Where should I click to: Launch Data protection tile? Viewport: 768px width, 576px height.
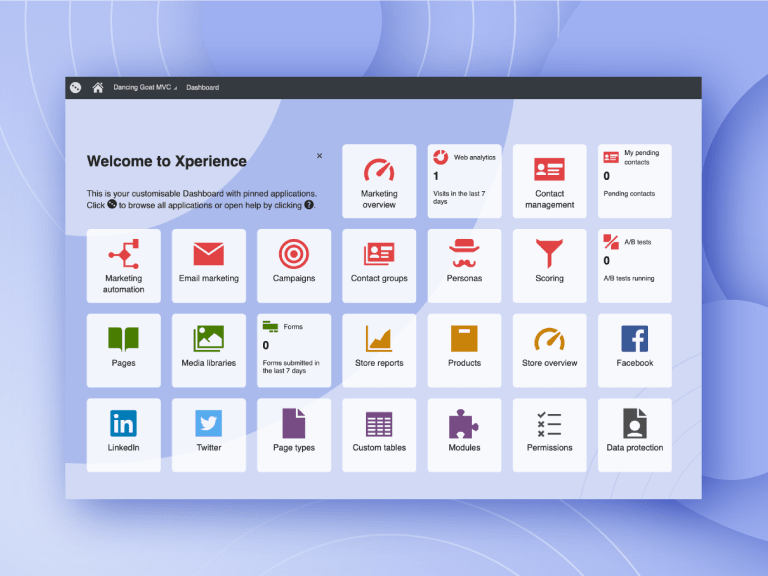635,435
